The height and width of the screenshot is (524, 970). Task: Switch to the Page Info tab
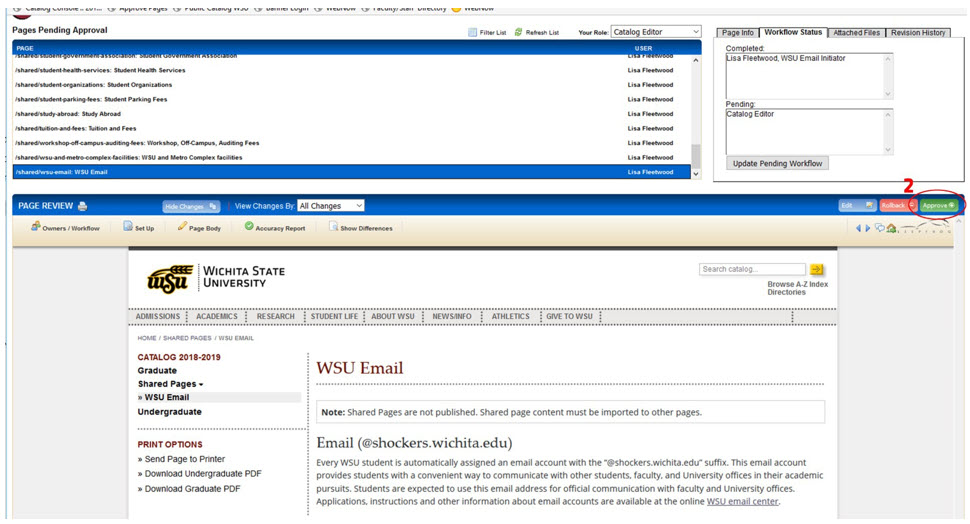click(737, 33)
